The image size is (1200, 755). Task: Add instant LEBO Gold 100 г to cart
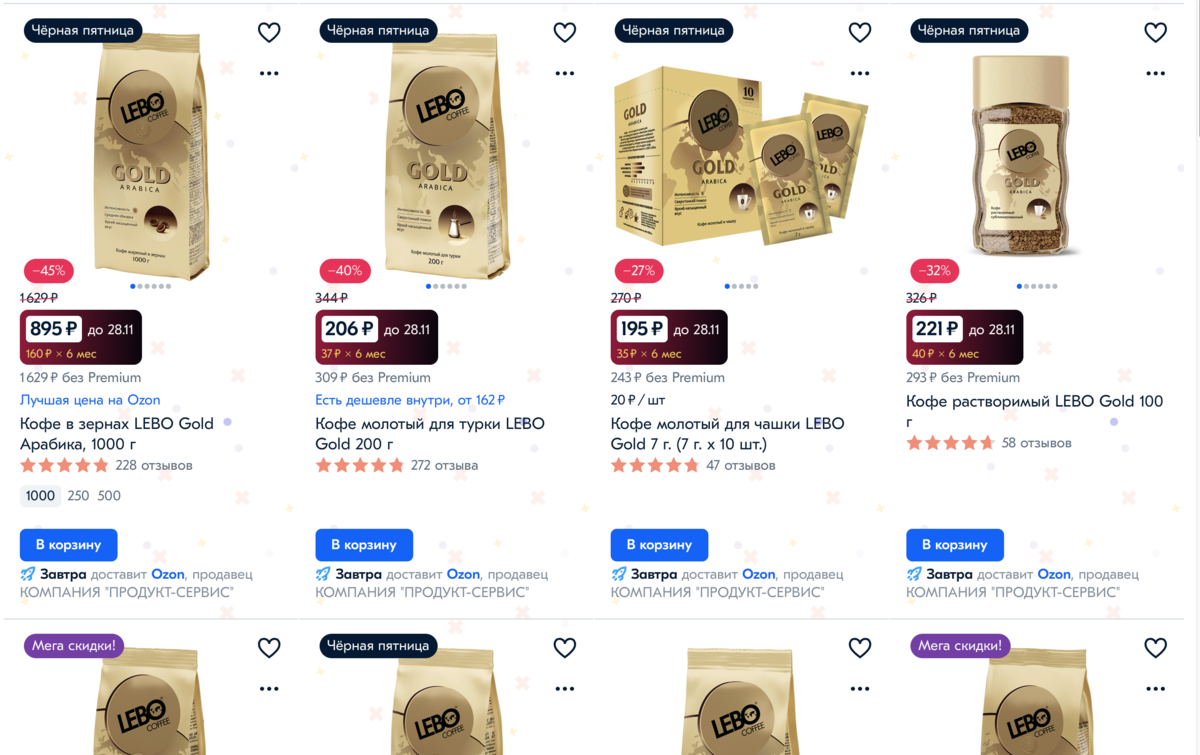click(x=955, y=545)
